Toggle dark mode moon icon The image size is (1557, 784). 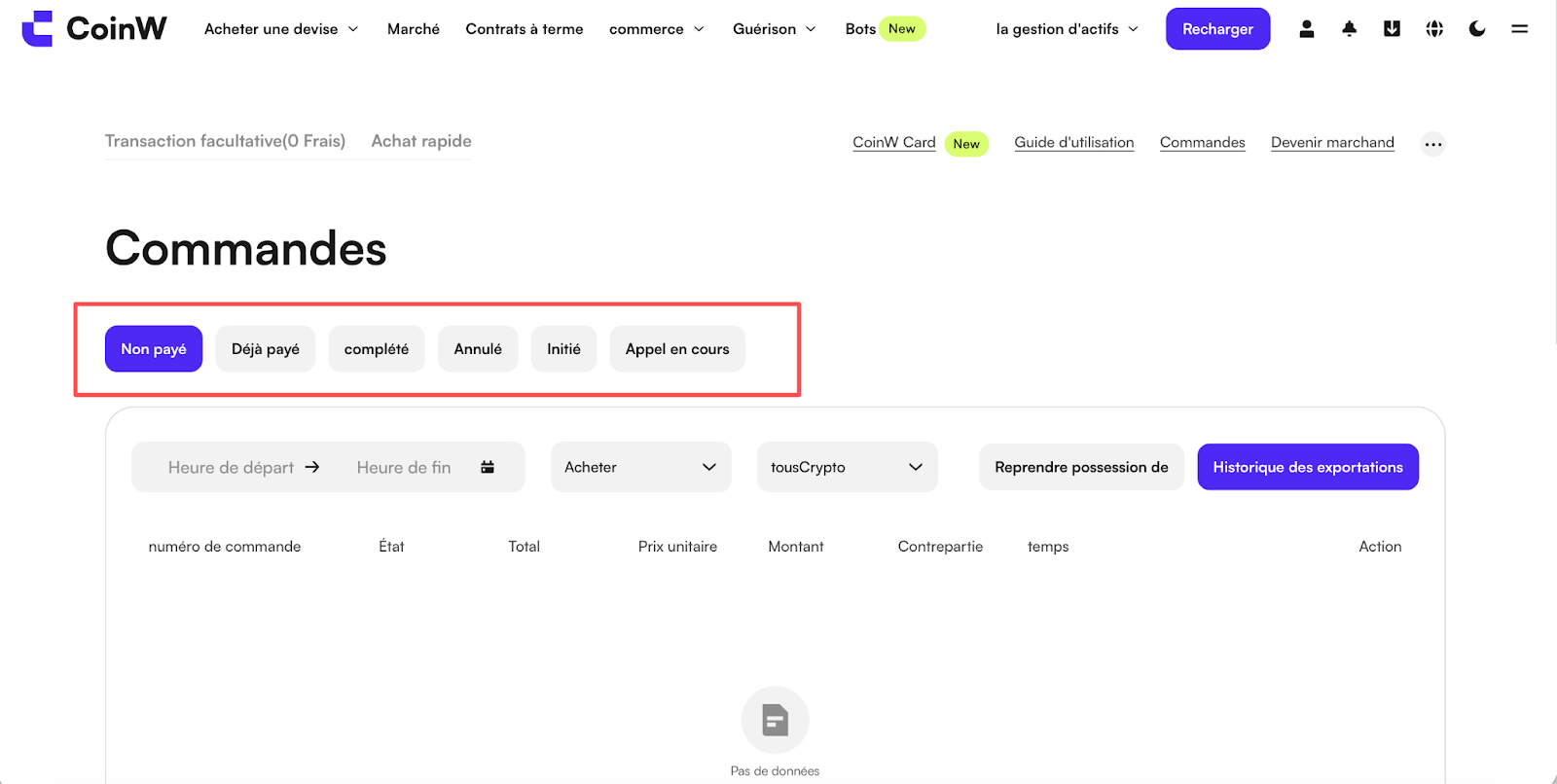1477,29
